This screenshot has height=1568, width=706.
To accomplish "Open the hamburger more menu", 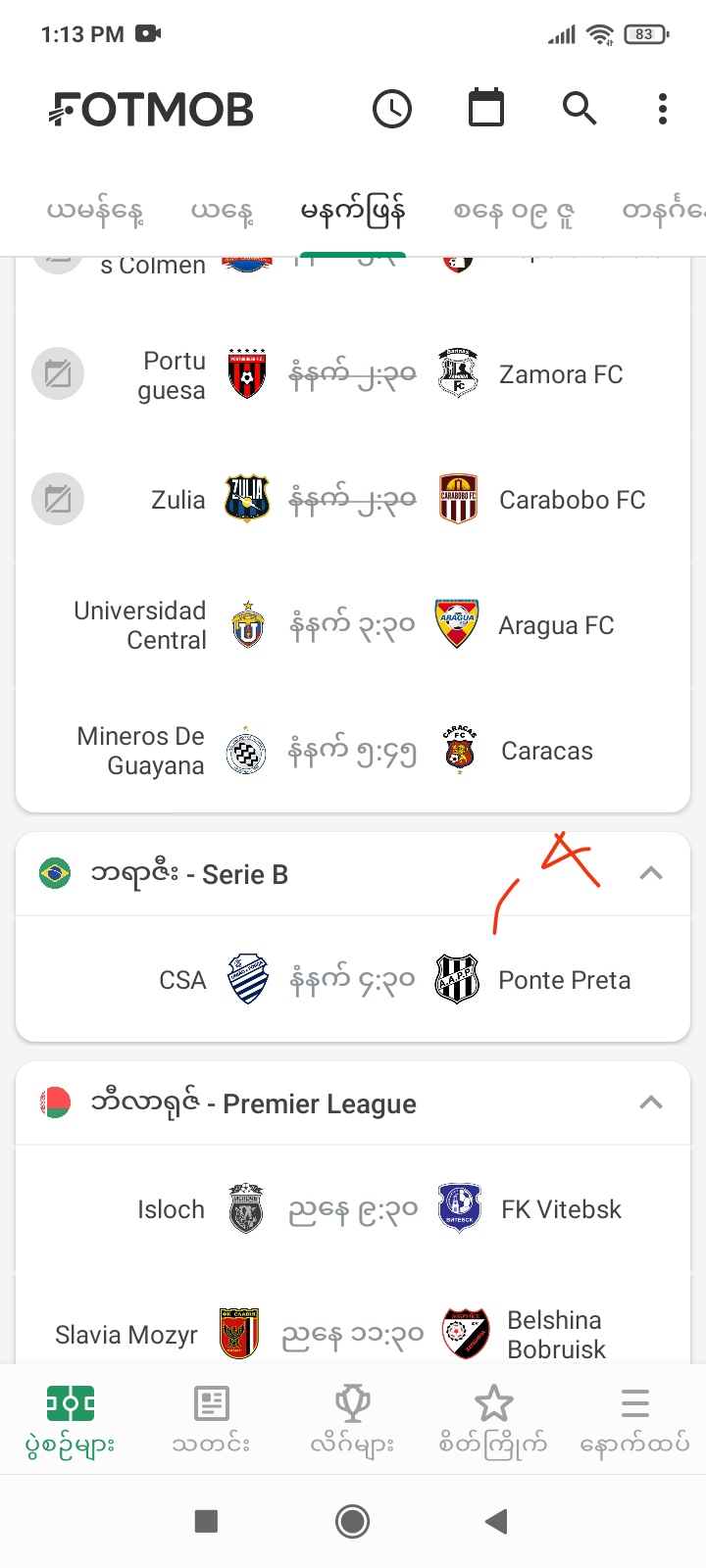I will pyautogui.click(x=634, y=1417).
